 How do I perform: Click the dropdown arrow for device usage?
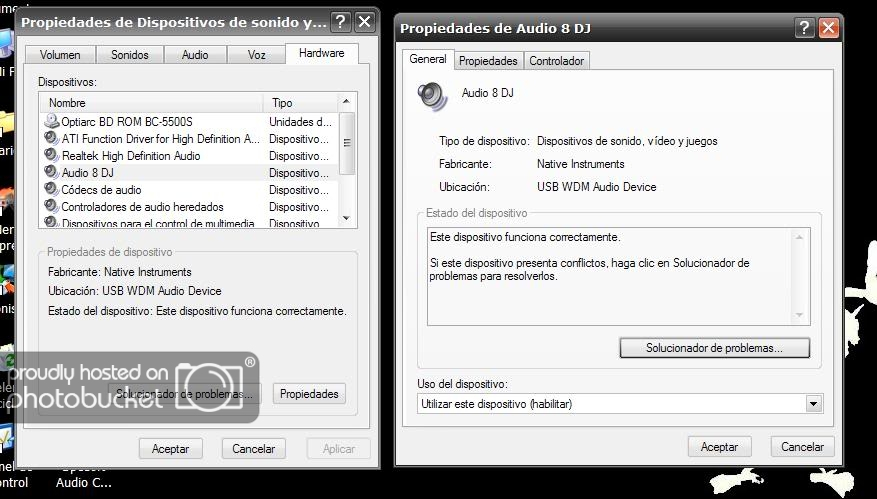point(814,403)
